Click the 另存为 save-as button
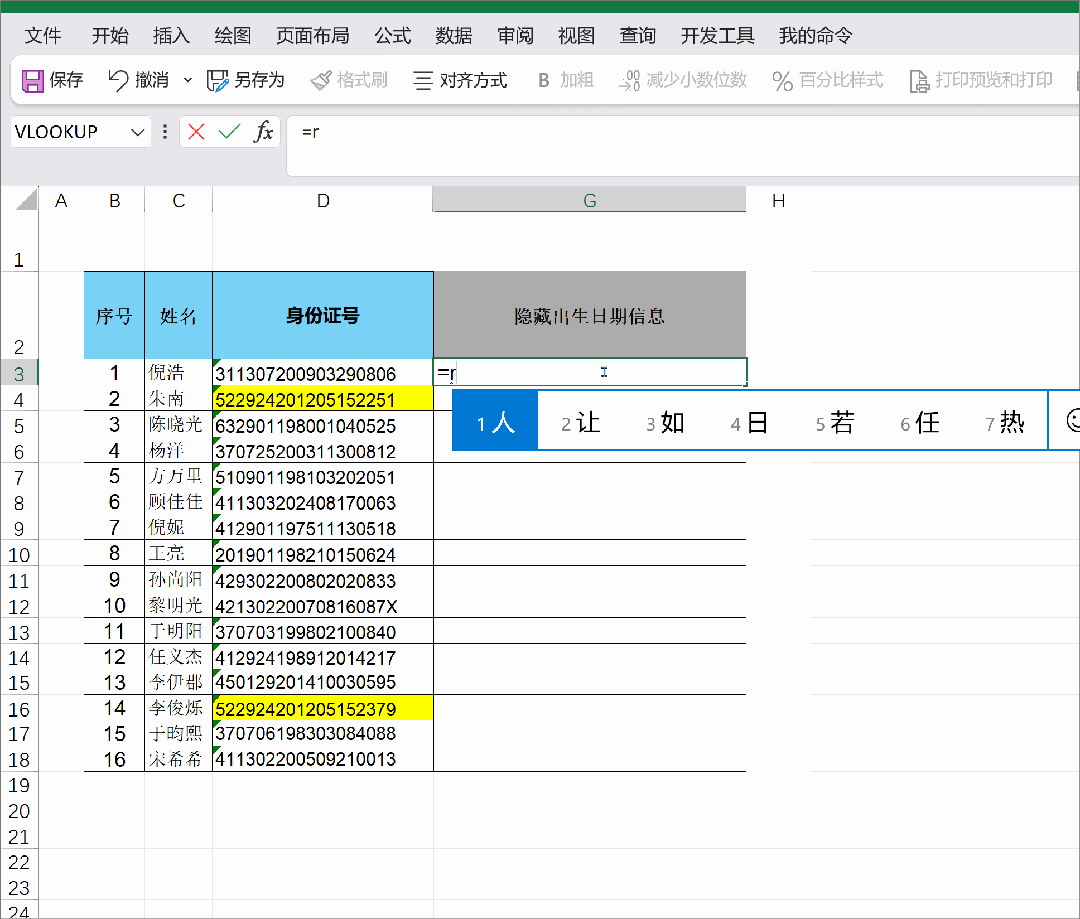 (246, 80)
